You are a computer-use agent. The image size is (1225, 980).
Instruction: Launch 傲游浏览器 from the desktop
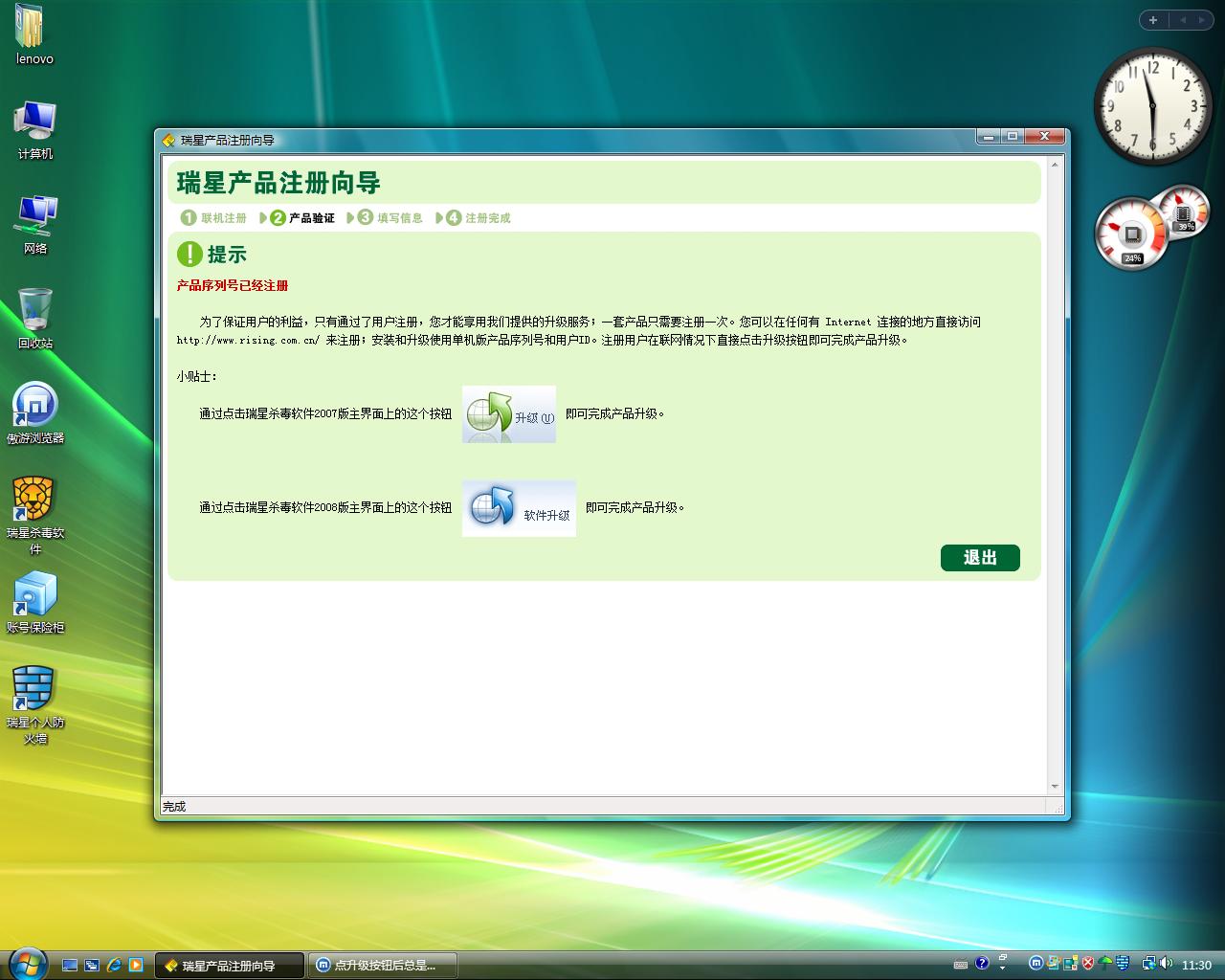(x=34, y=414)
